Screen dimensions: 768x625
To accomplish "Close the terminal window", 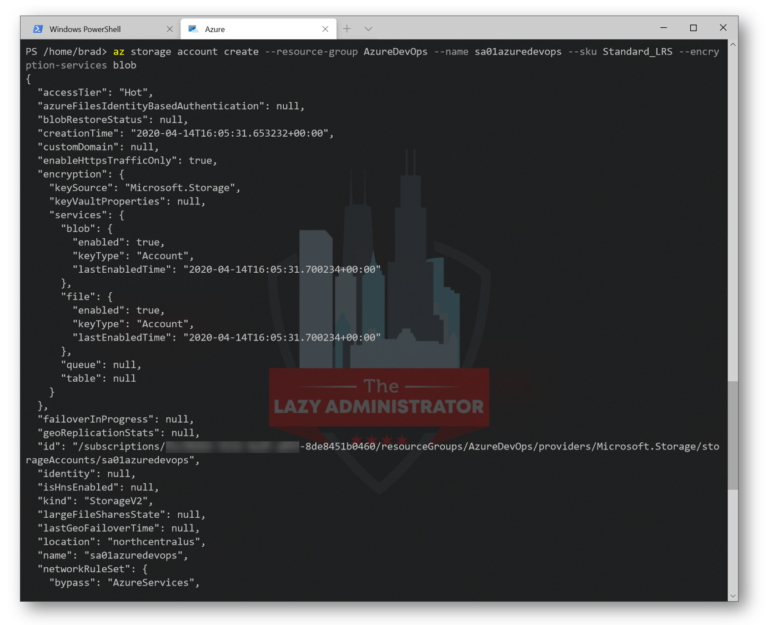I will (722, 28).
